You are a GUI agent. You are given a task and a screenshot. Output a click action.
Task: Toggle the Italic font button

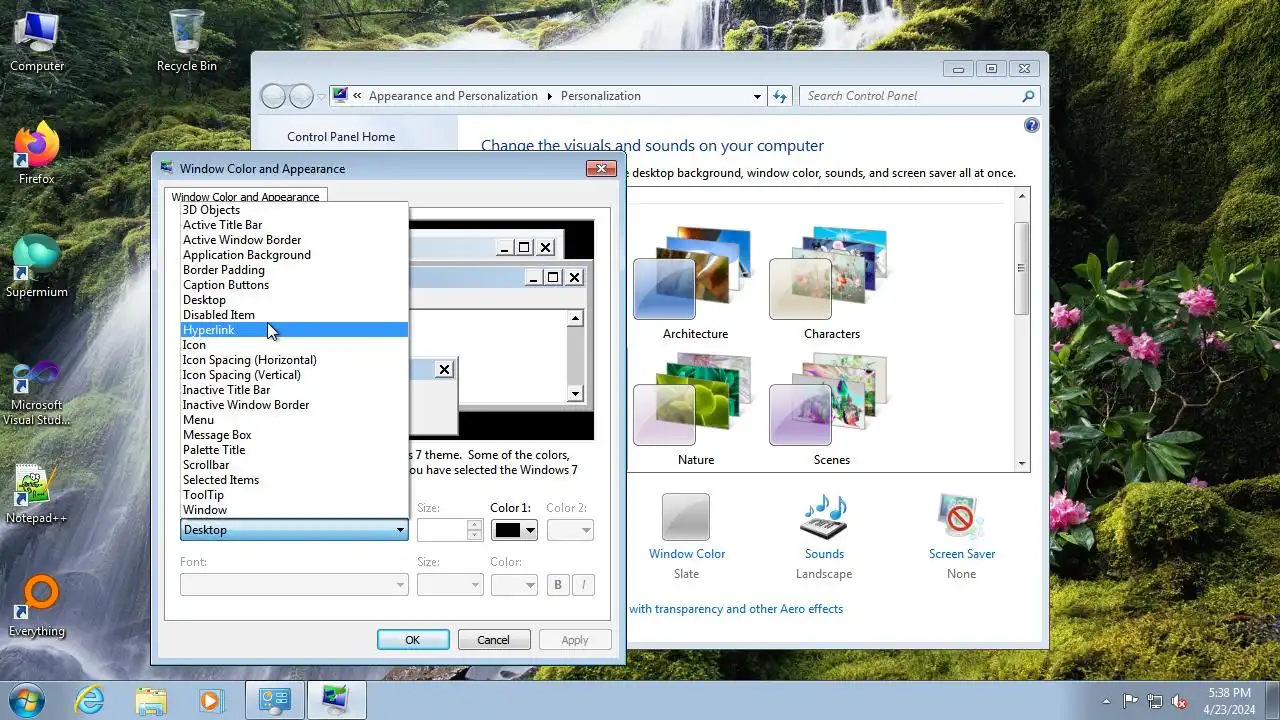[x=583, y=585]
